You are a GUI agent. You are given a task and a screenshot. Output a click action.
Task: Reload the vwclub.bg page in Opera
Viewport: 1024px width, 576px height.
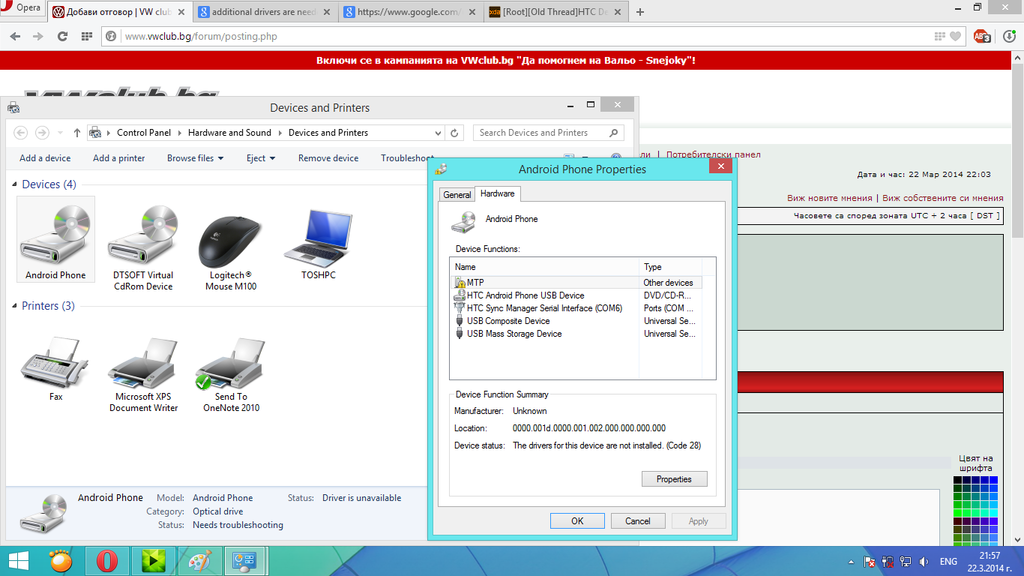coord(62,37)
